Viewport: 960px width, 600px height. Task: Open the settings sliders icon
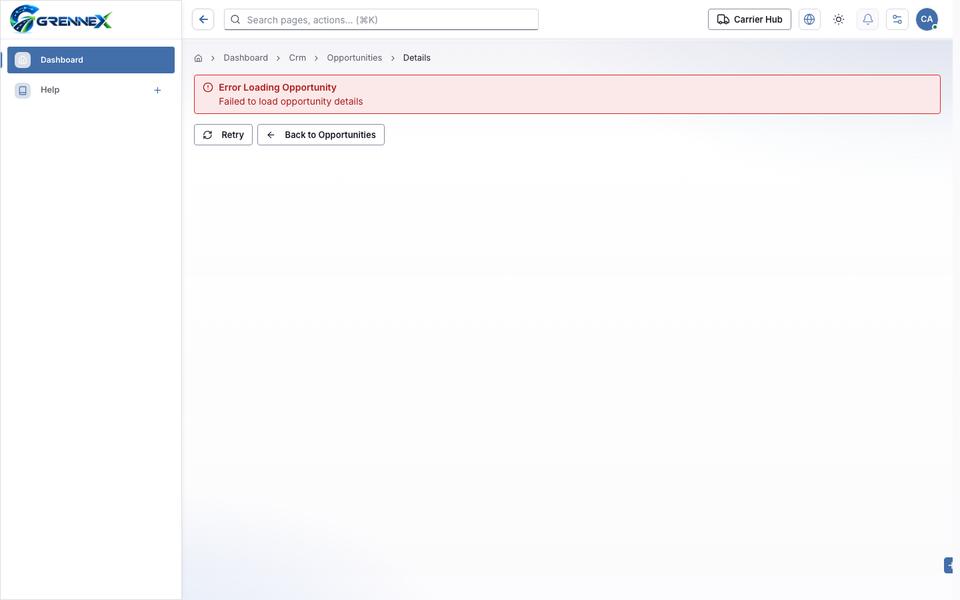(898, 20)
